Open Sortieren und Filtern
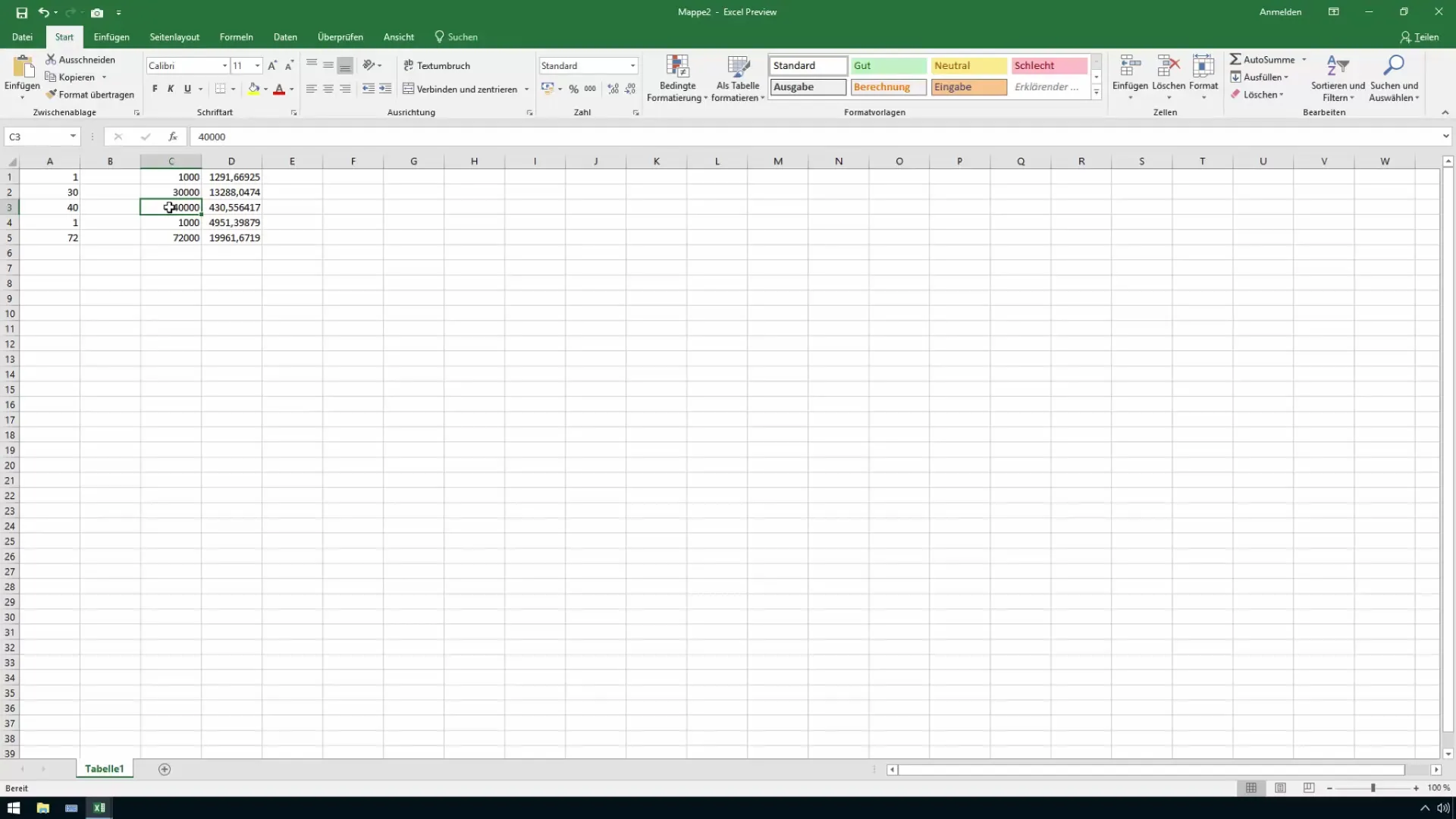1456x819 pixels. pos(1338,79)
